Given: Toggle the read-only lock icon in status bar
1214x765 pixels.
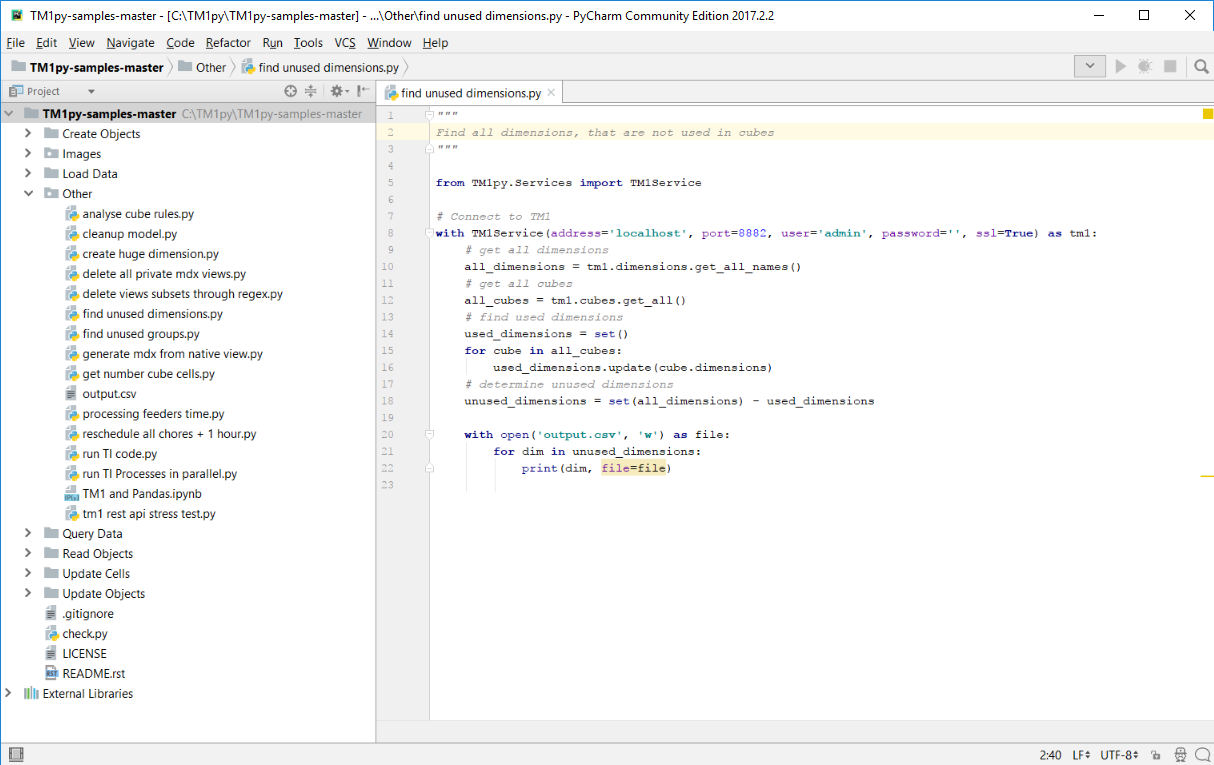Looking at the screenshot, I should click(x=1155, y=755).
